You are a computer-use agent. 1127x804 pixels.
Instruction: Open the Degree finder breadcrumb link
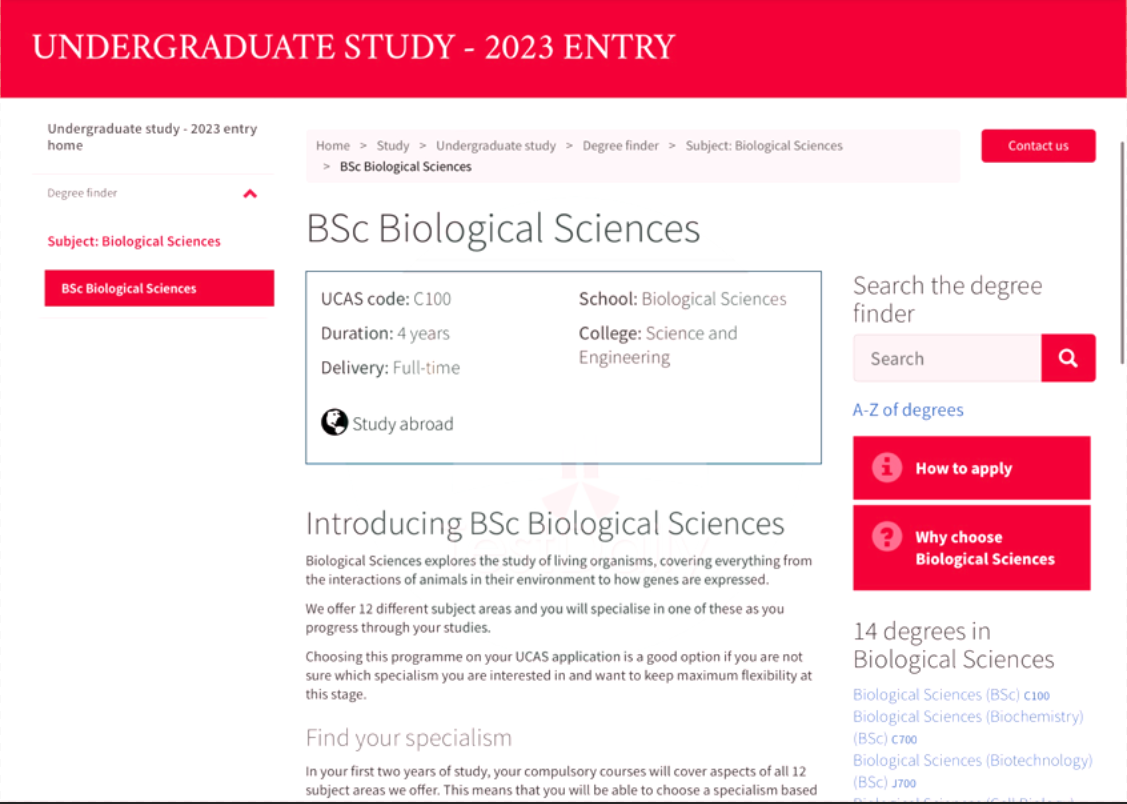click(620, 146)
